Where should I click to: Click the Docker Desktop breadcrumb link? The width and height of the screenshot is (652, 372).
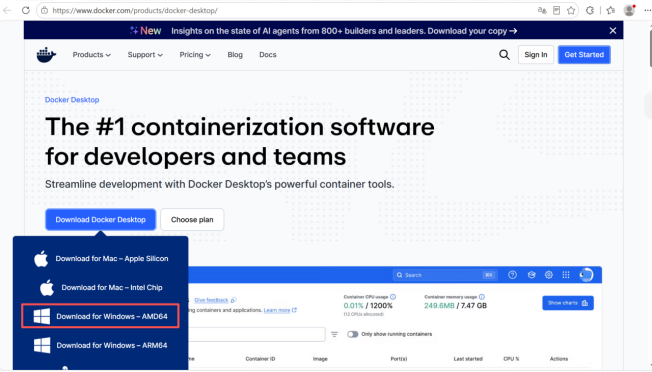tap(72, 100)
